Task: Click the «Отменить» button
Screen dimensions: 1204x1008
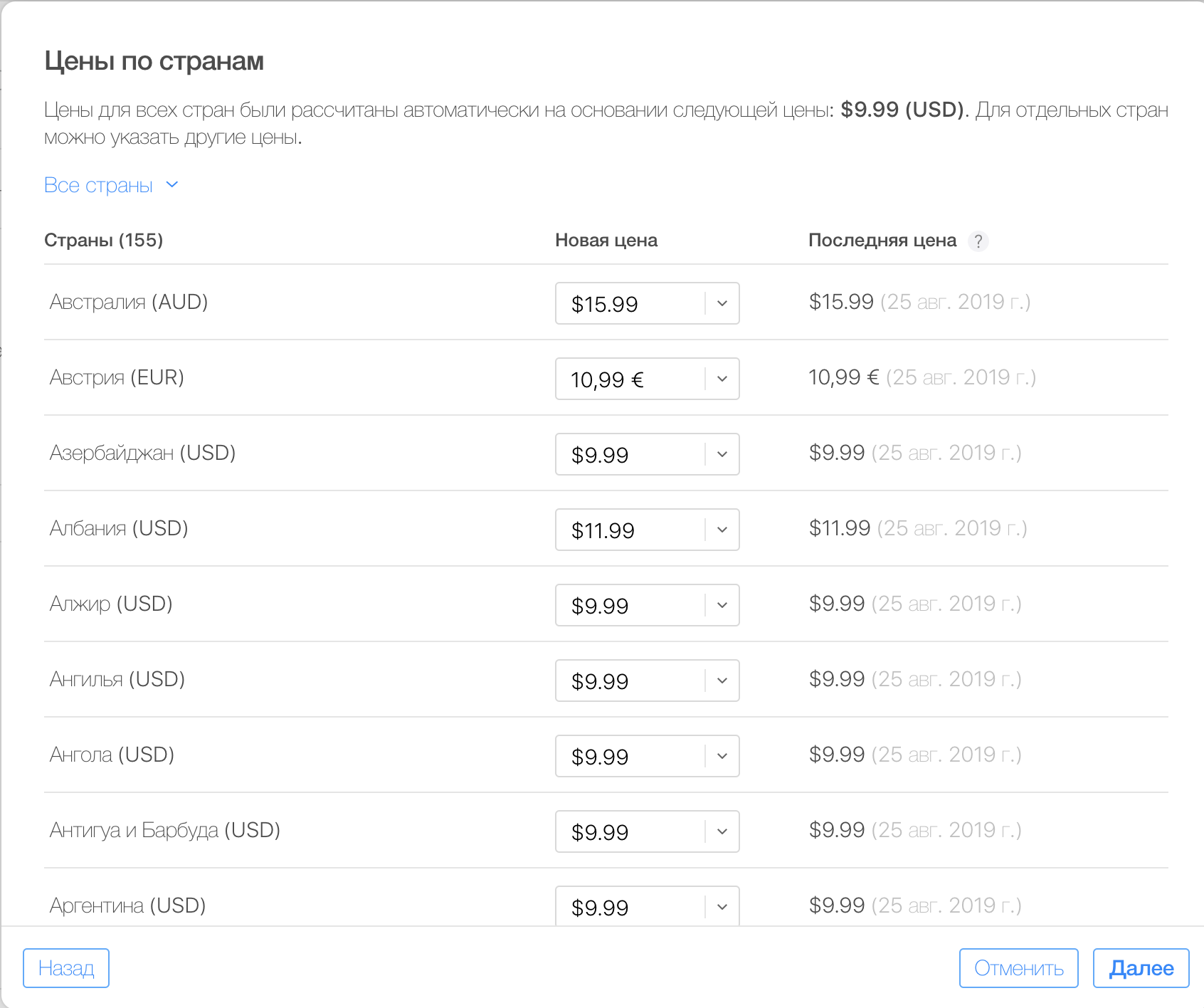Action: [1019, 968]
